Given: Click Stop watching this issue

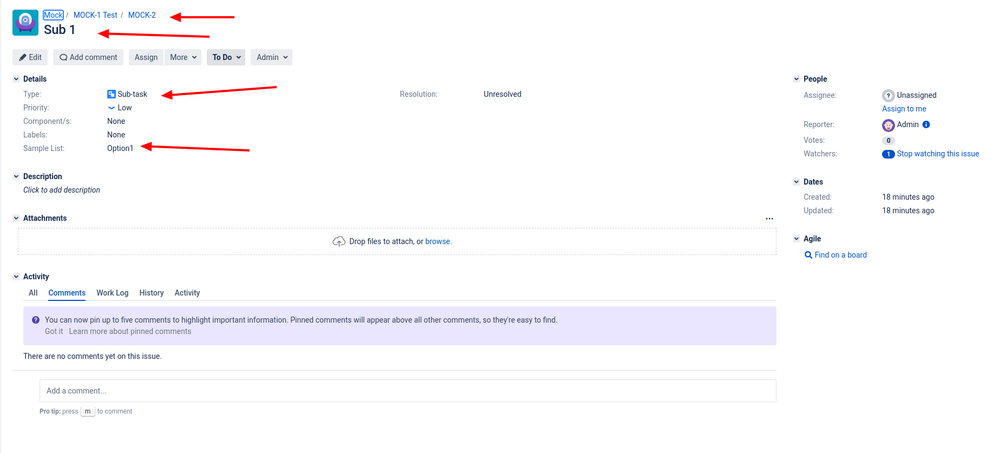Looking at the screenshot, I should point(938,154).
